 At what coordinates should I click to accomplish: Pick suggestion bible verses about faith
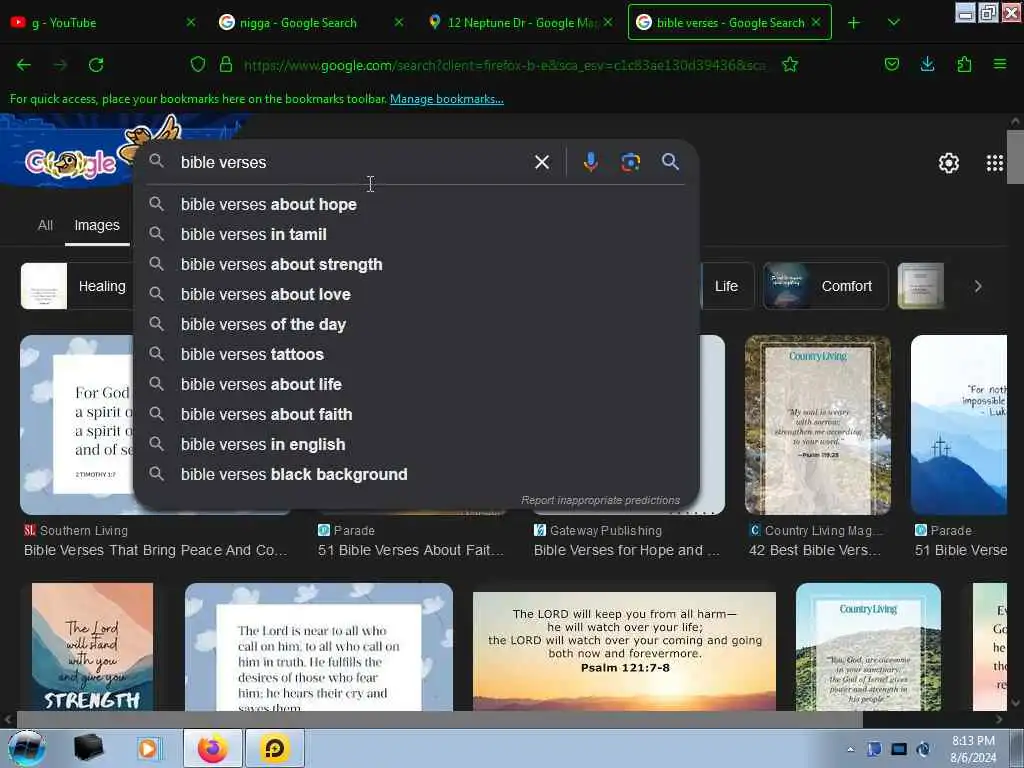416,415
